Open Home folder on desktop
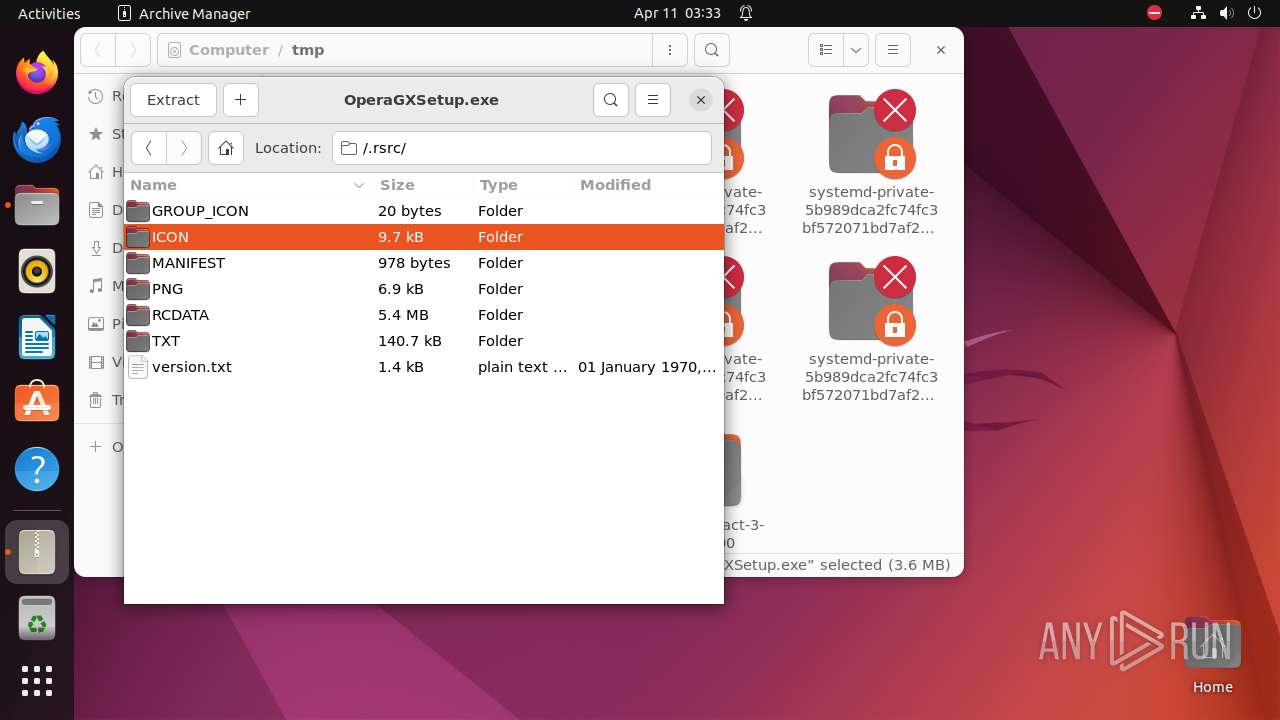 point(1212,655)
